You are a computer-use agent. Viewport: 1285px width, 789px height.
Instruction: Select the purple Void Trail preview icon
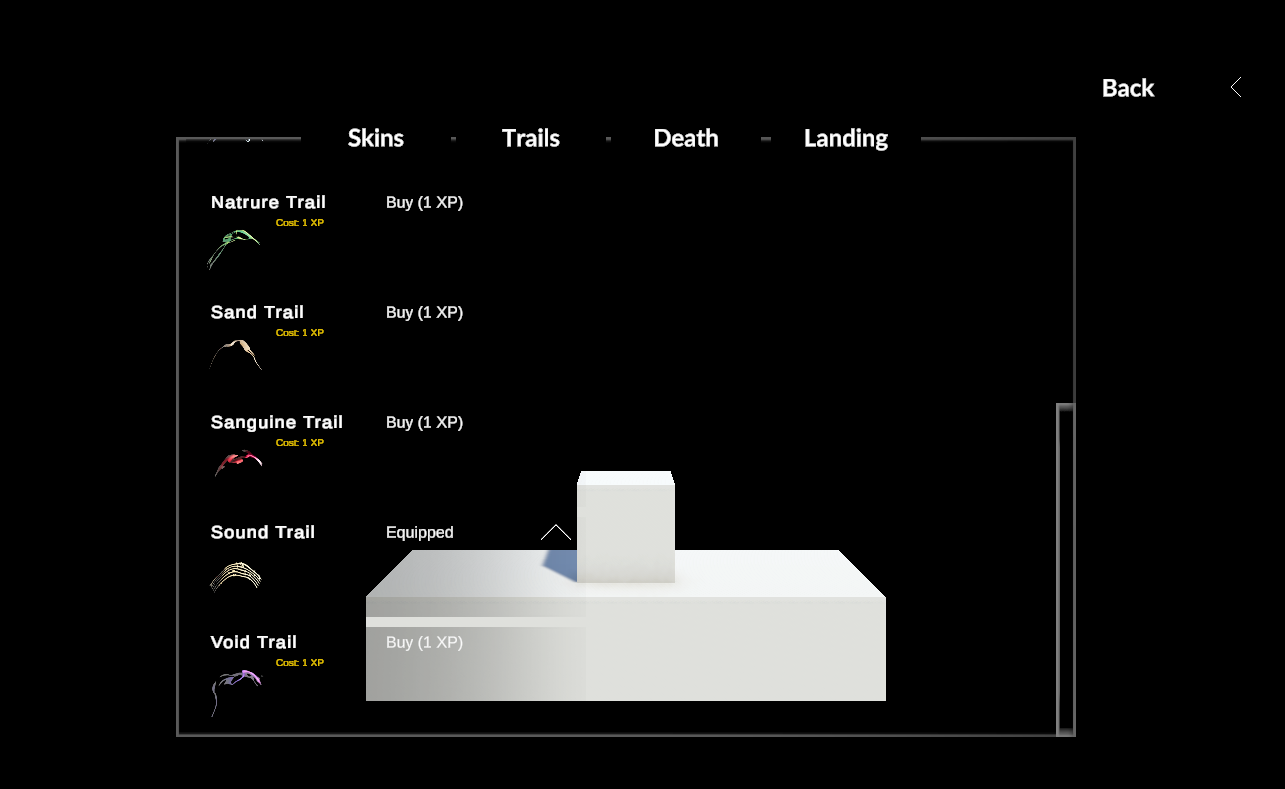click(236, 692)
